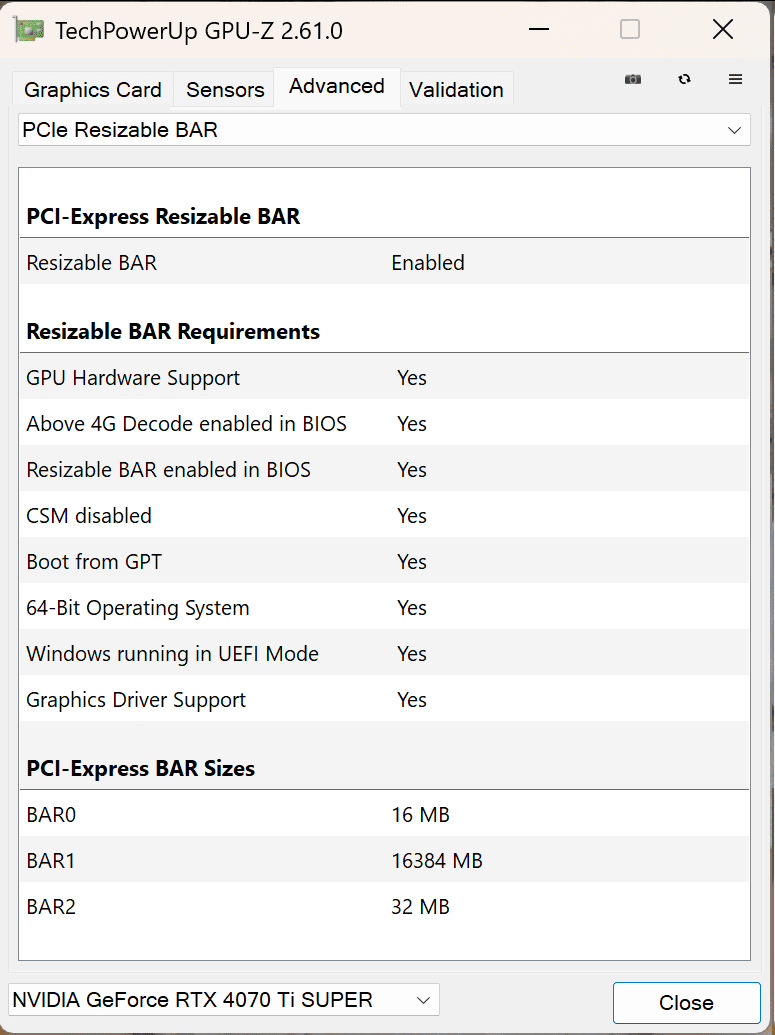The image size is (775, 1035).
Task: Click Yes next to GPU Hardware Support
Action: coord(412,378)
